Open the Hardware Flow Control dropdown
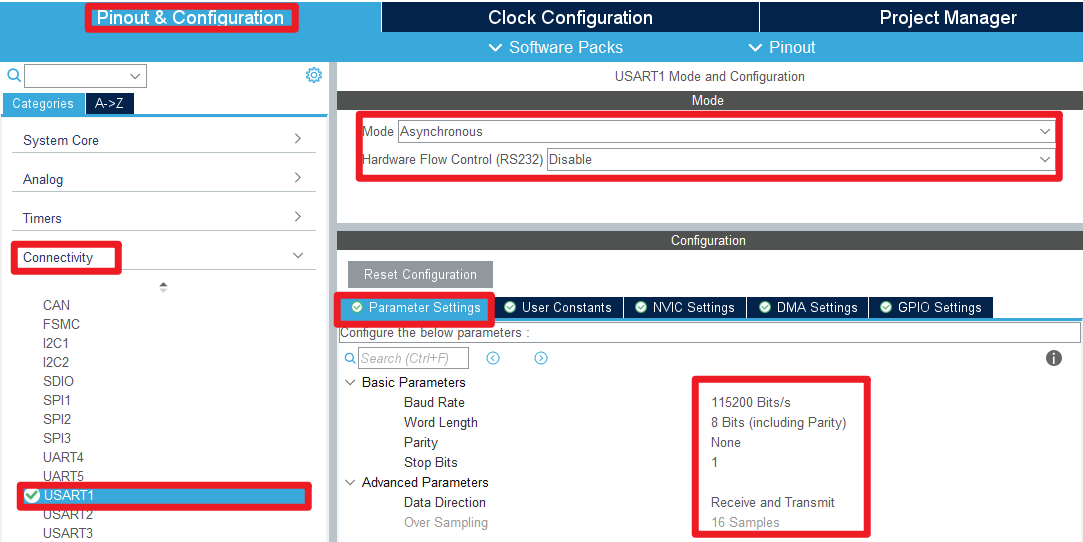The width and height of the screenshot is (1083, 542). point(801,159)
